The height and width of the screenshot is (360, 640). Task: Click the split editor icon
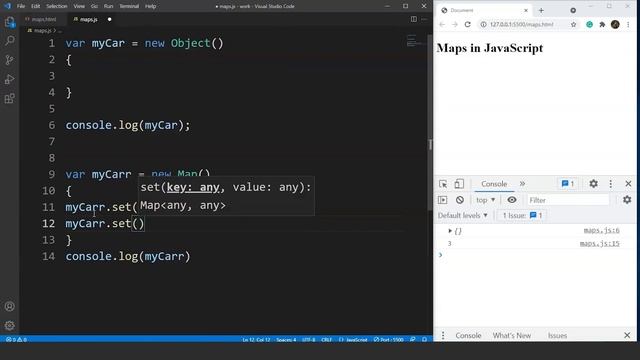pos(413,19)
